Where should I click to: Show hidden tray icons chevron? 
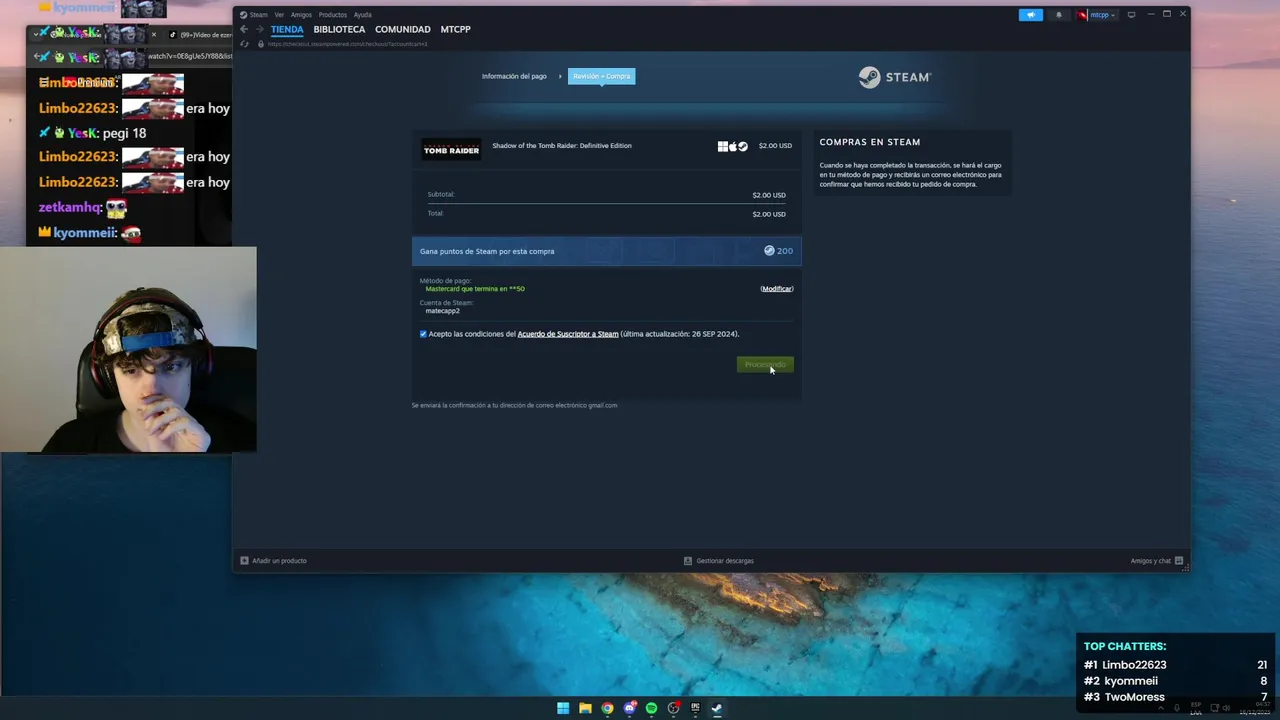pos(1160,708)
